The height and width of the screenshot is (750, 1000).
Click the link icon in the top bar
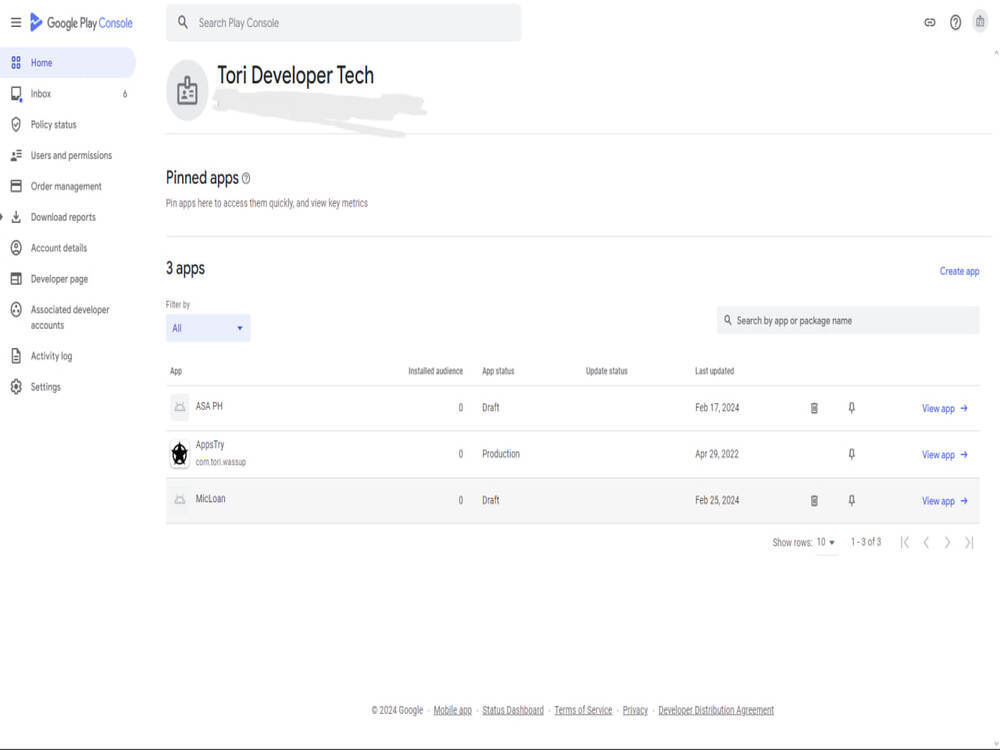click(x=929, y=22)
